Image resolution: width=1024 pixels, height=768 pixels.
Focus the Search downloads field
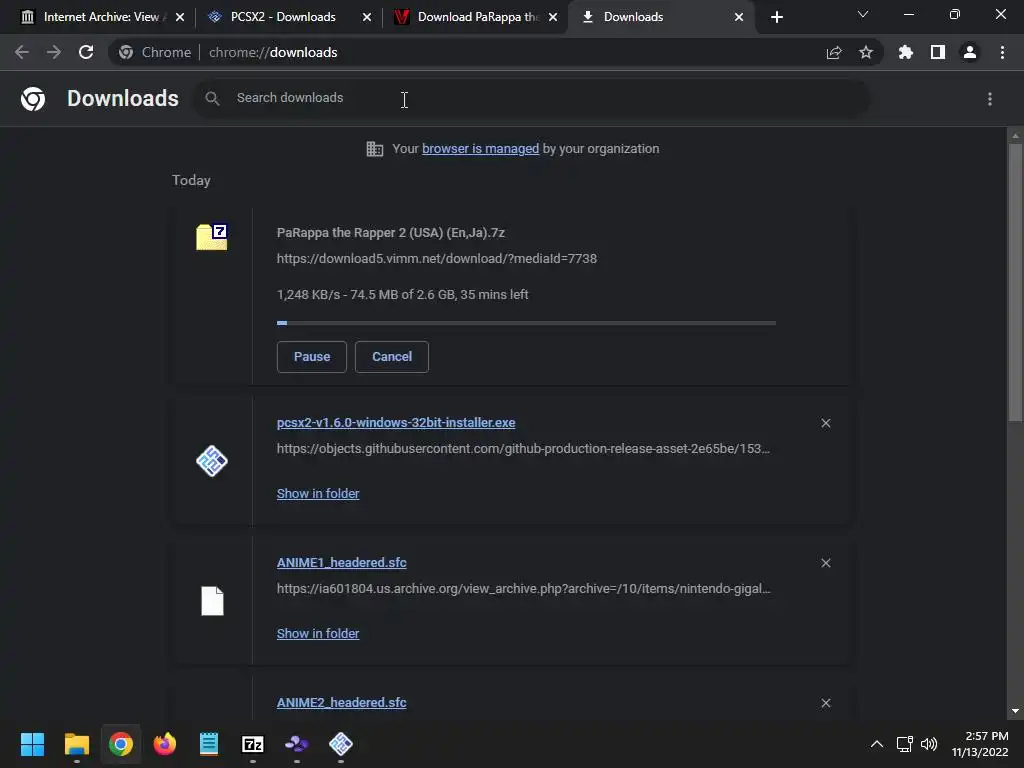click(x=532, y=99)
